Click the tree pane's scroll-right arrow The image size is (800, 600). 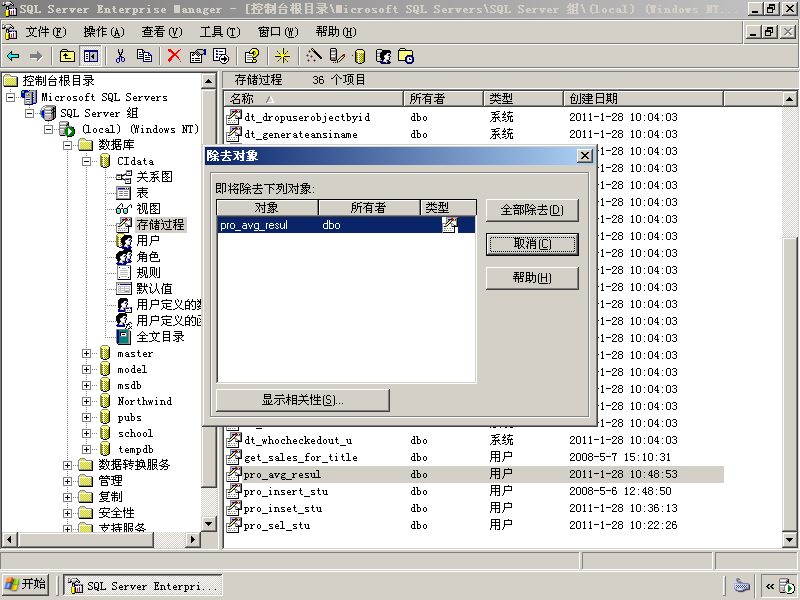(192, 539)
